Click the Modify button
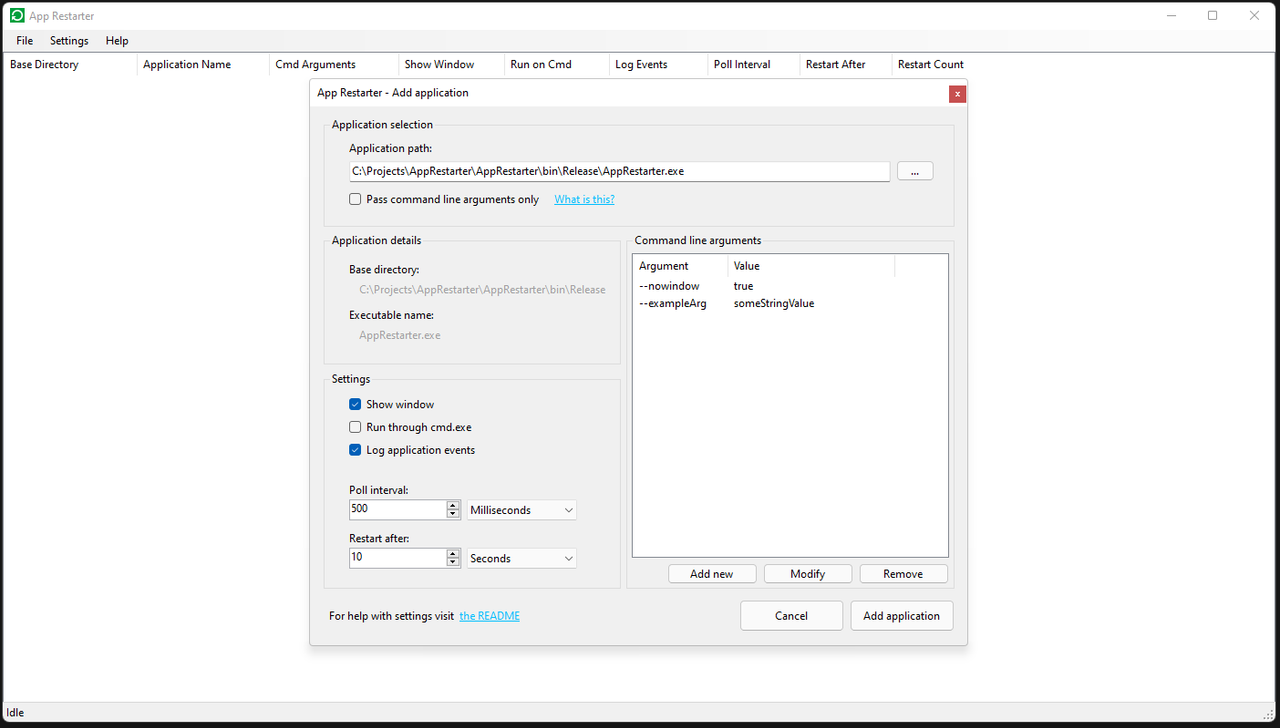The image size is (1280, 728). (807, 573)
